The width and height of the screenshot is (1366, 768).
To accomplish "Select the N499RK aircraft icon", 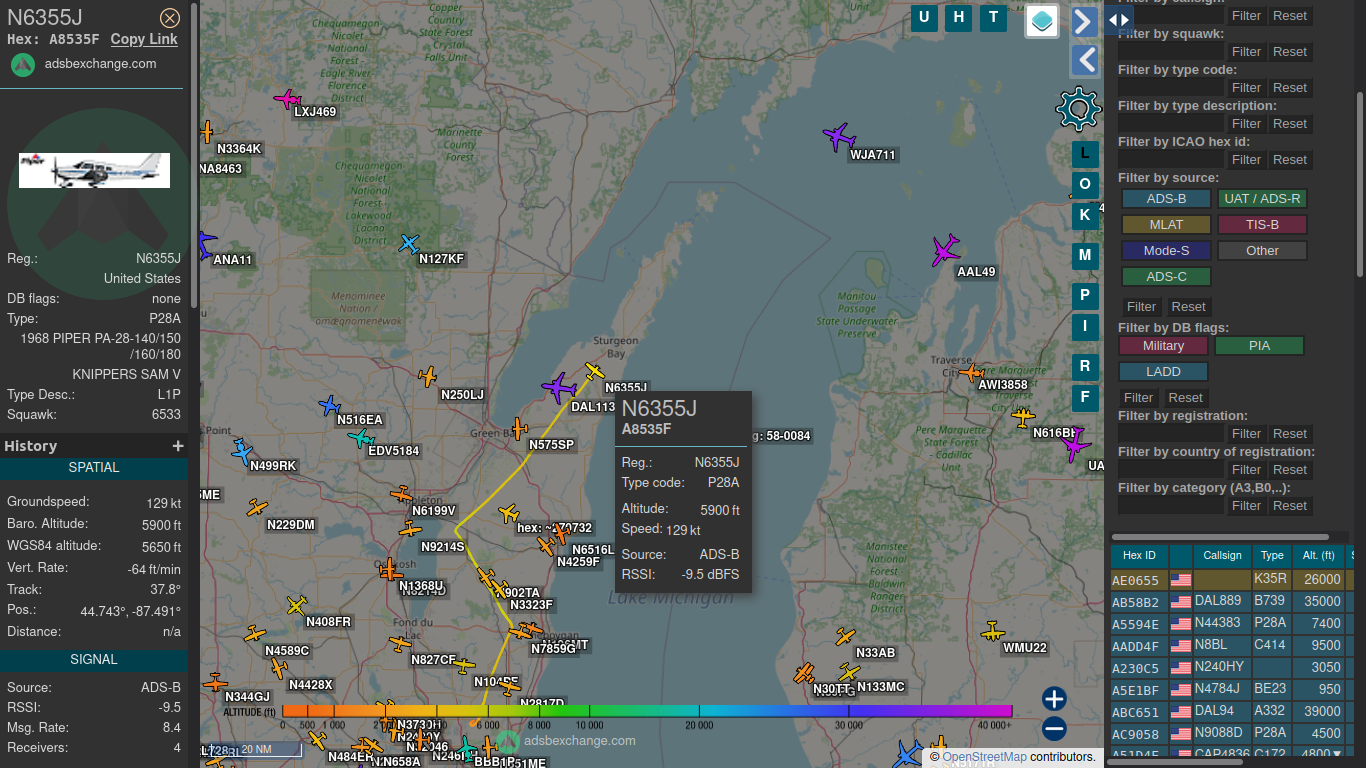I will [241, 452].
